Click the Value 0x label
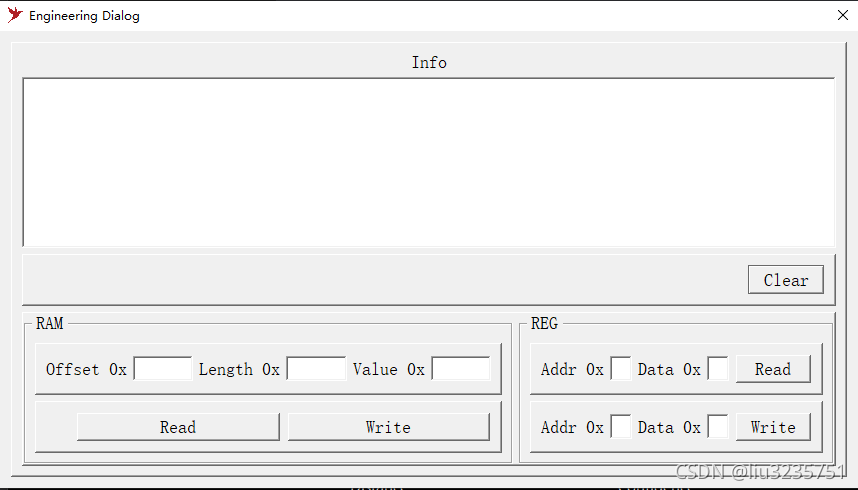The image size is (858, 490). pyautogui.click(x=389, y=370)
